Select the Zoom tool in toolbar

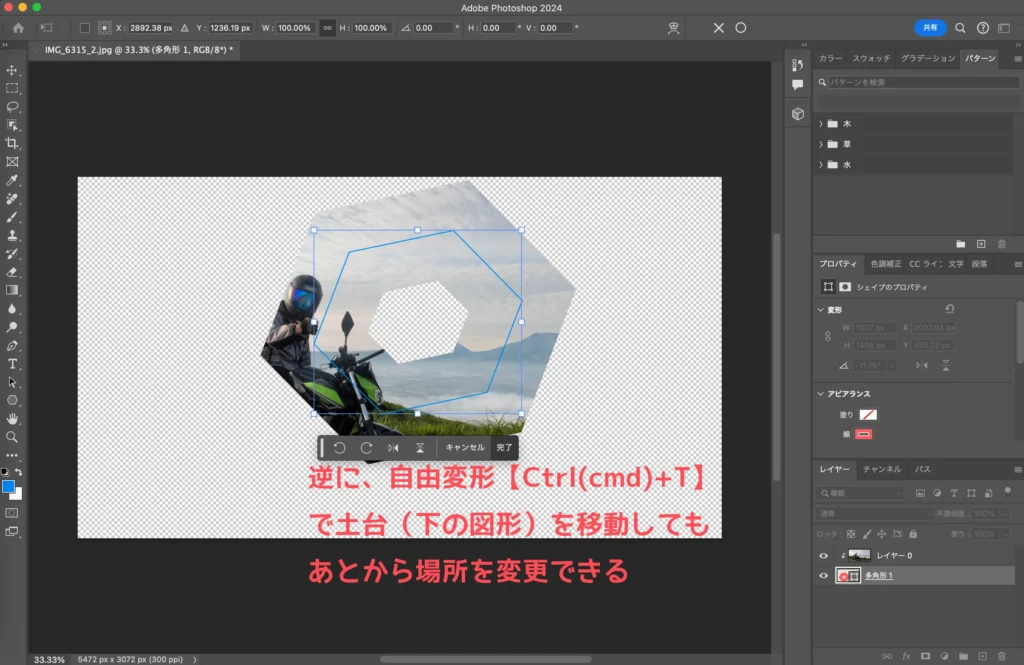(x=12, y=437)
